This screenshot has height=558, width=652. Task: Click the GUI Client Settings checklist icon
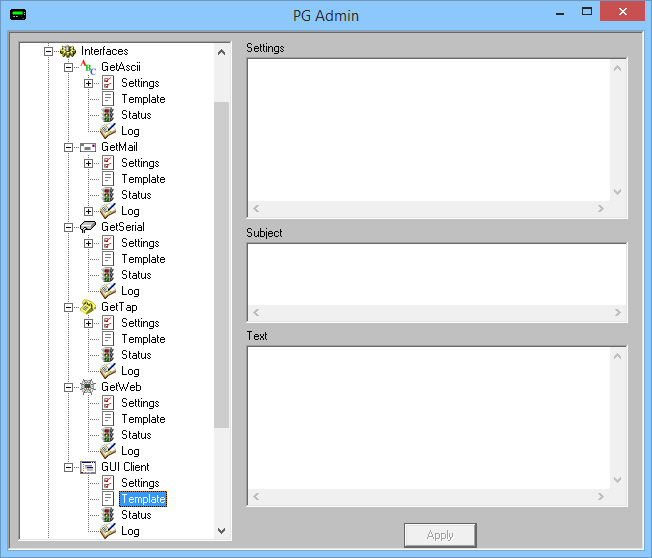coord(108,483)
